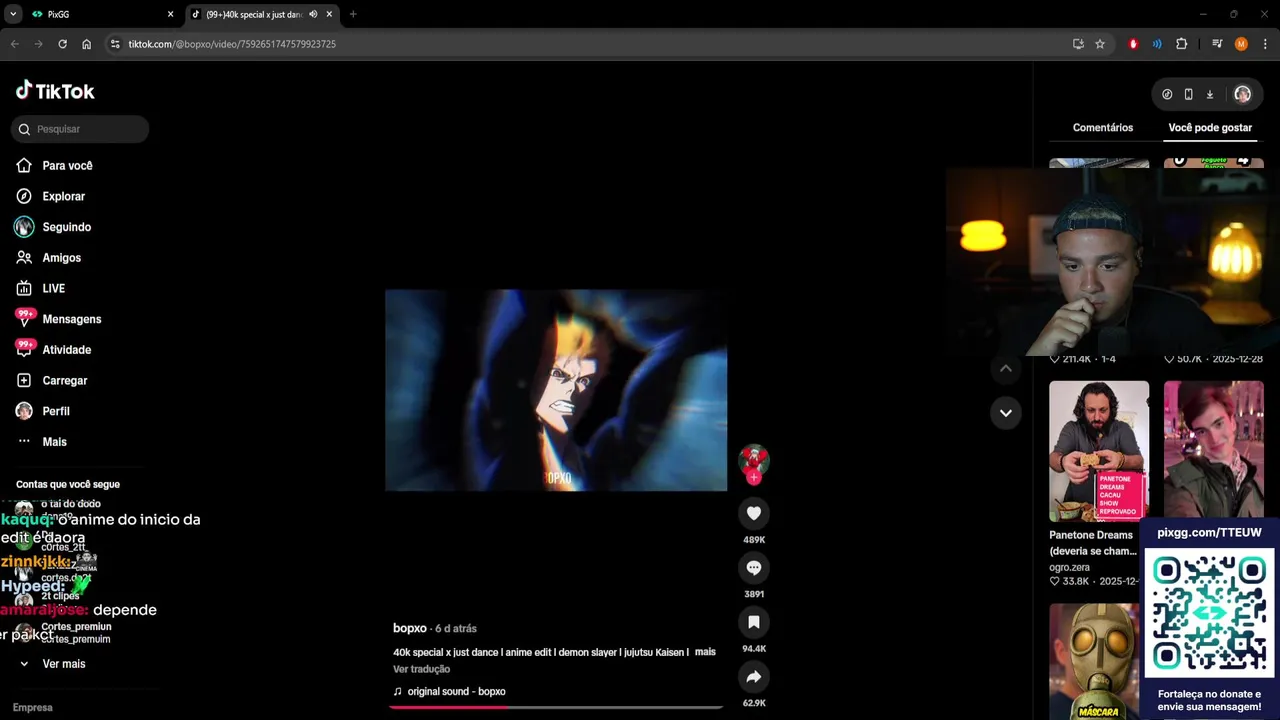Click the TikTok logo
Image resolution: width=1280 pixels, height=720 pixels.
pos(55,91)
